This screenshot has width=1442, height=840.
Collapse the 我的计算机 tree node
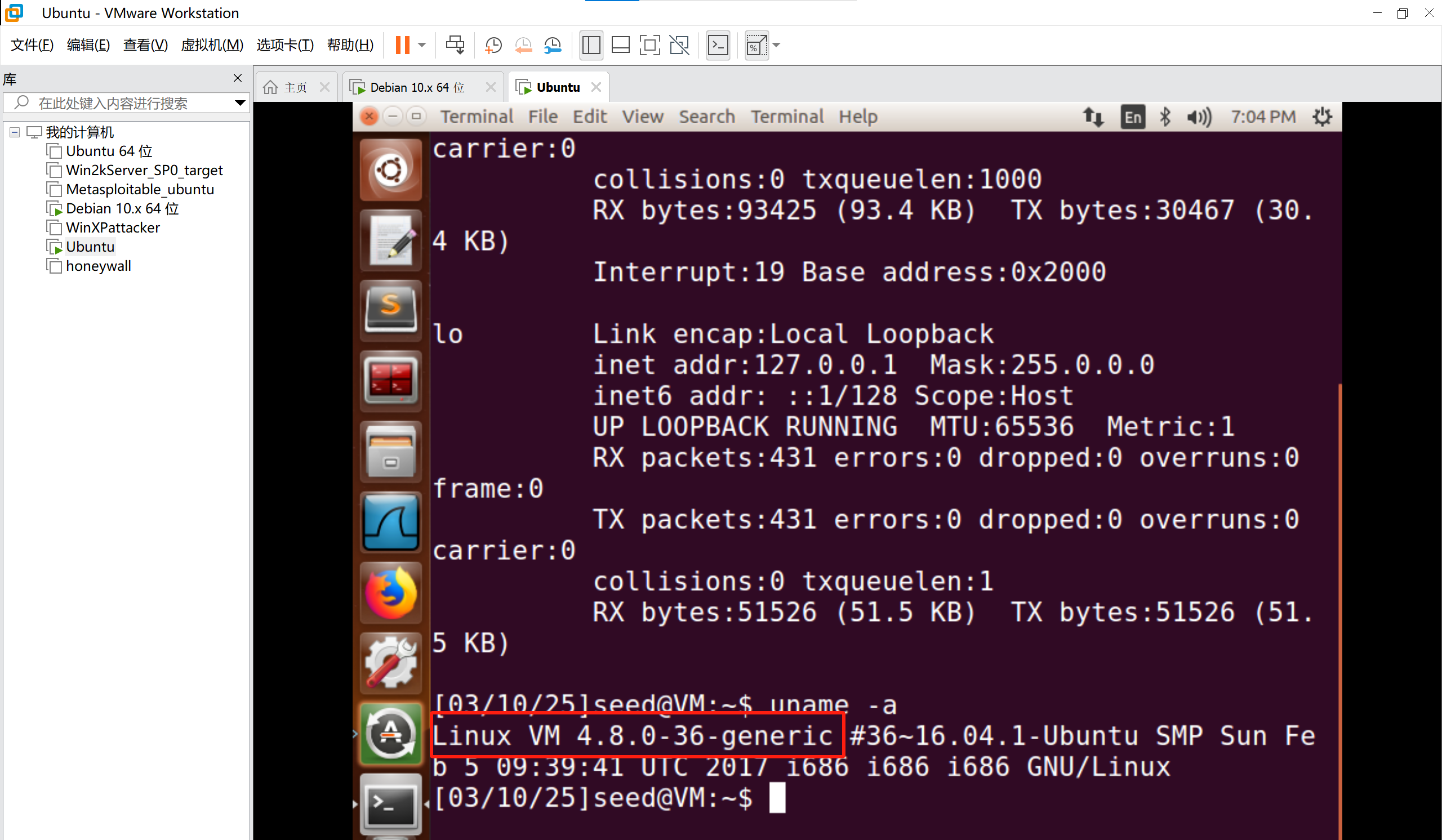tap(15, 133)
